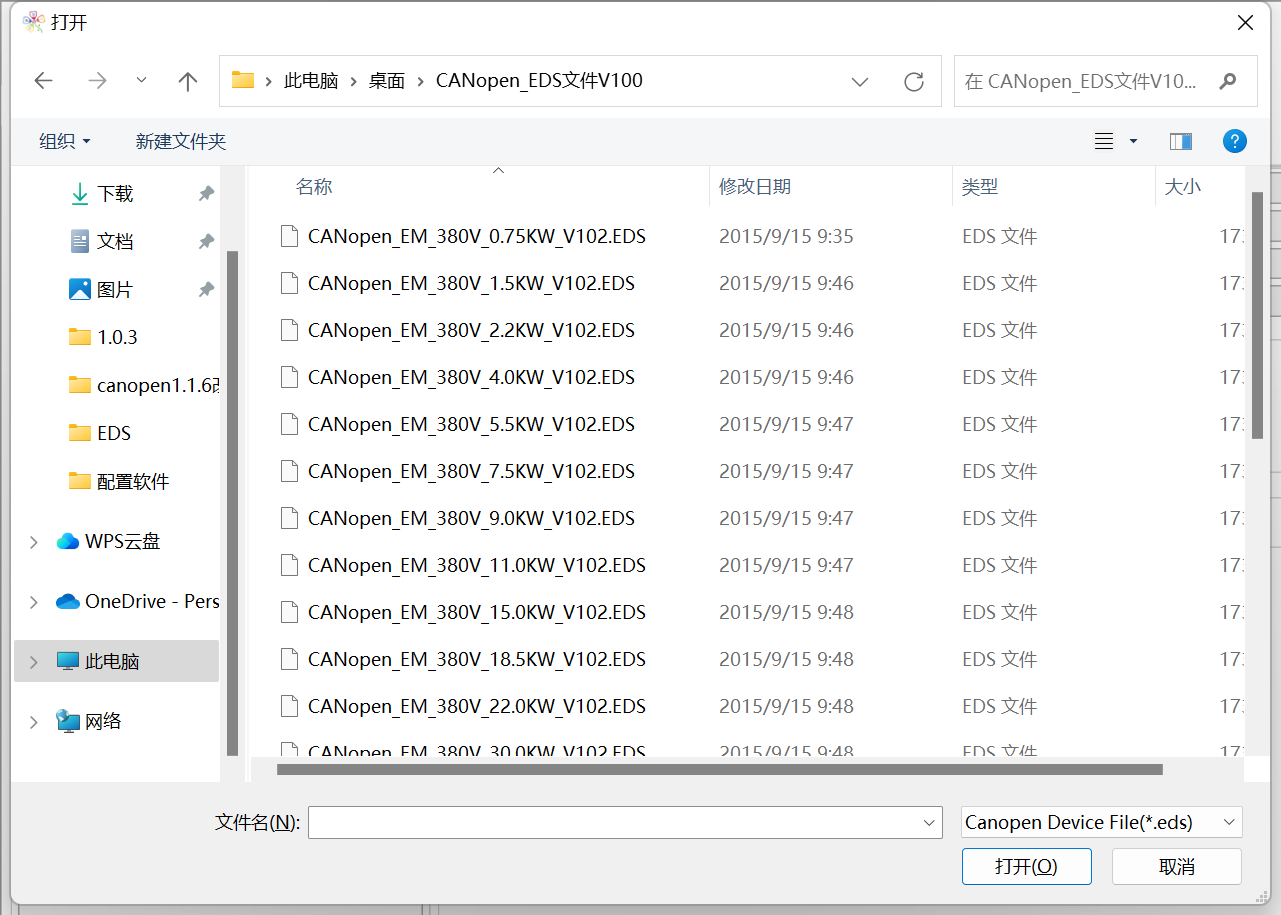
Task: Click the 打开(O) button
Action: pos(1026,866)
